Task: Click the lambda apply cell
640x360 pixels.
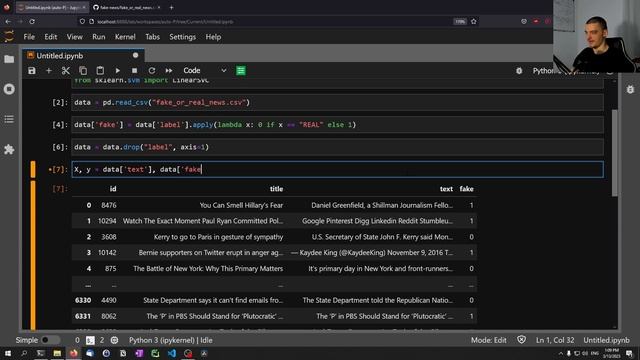Action: point(338,125)
